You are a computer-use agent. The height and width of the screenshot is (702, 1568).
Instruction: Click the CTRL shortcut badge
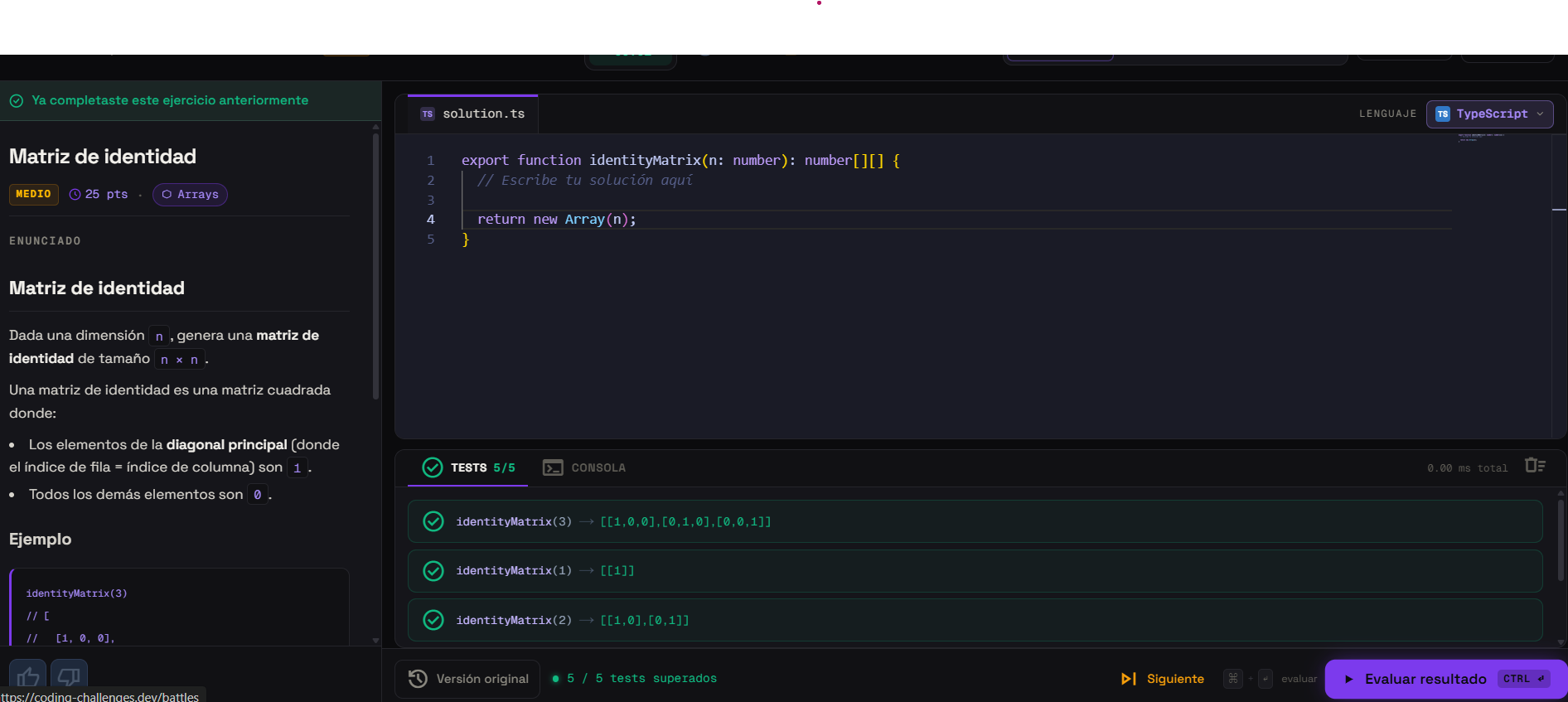tap(1523, 679)
